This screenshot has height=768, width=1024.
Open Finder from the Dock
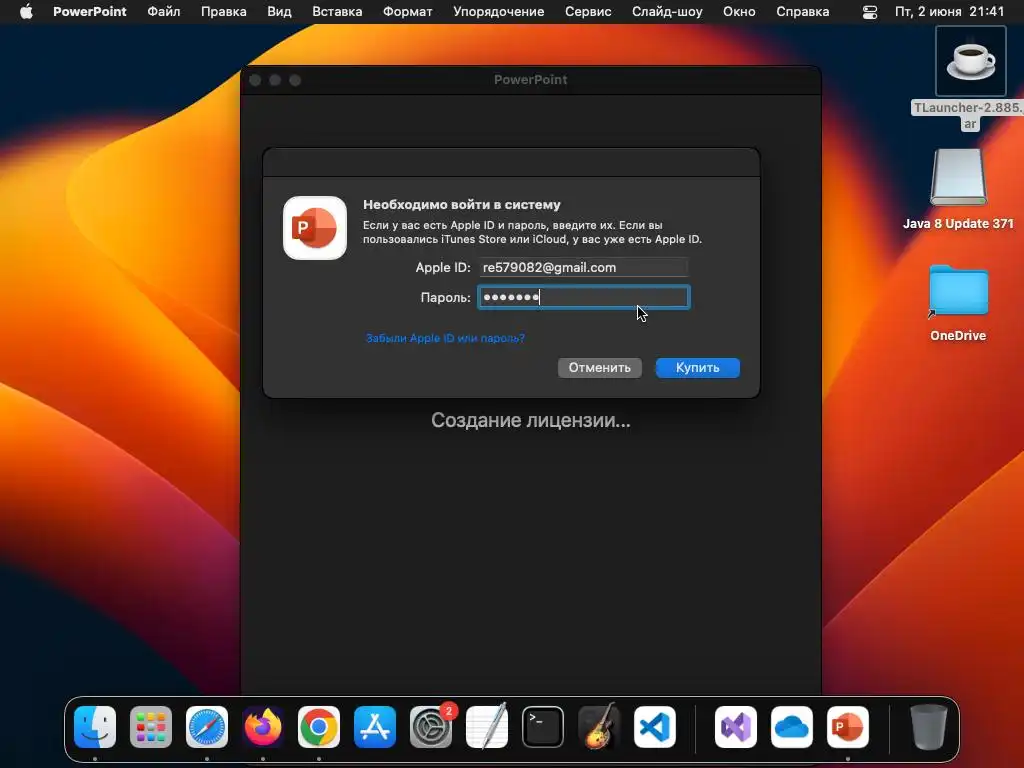pos(95,726)
